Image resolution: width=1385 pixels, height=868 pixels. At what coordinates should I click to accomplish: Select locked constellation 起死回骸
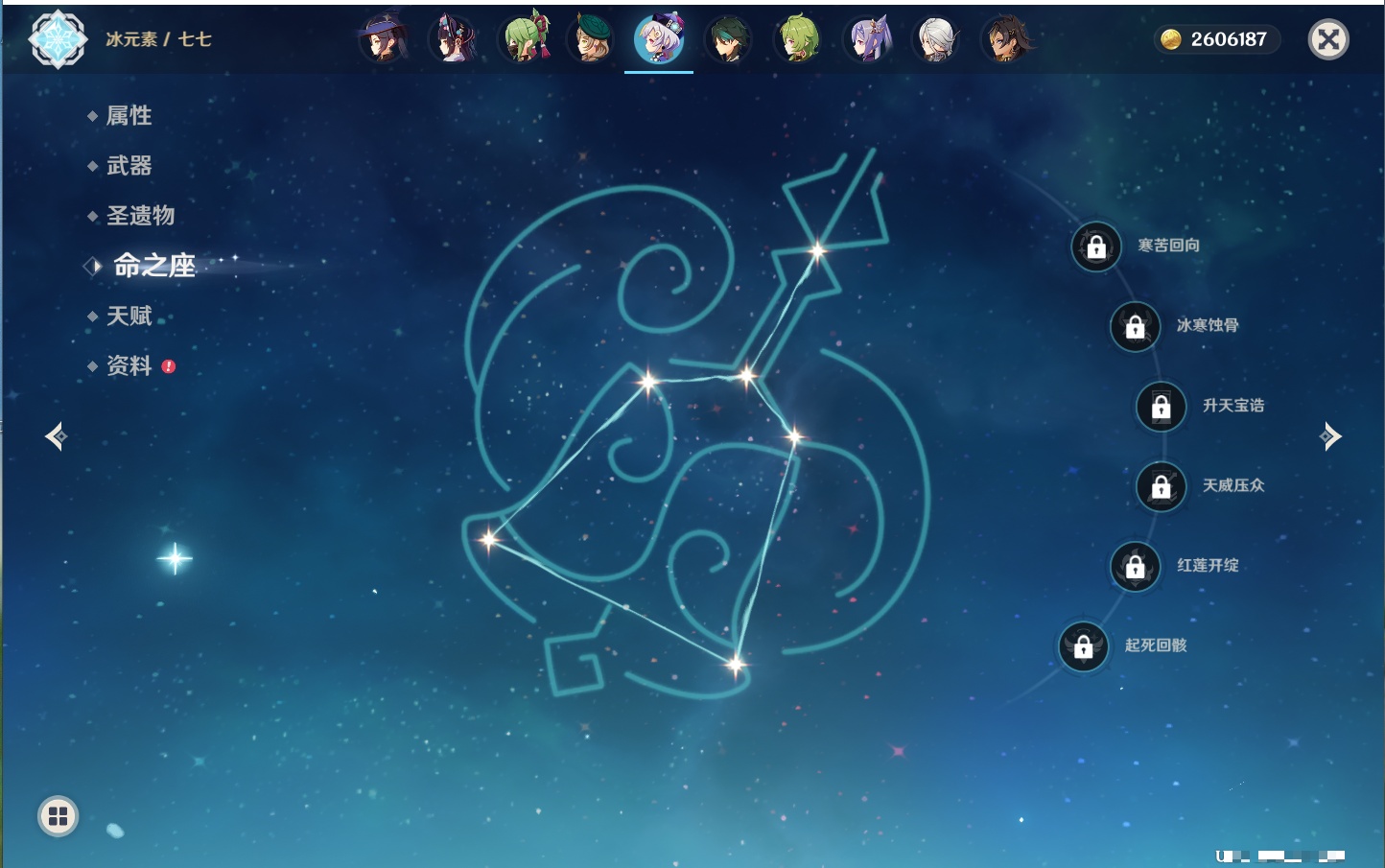[1083, 646]
